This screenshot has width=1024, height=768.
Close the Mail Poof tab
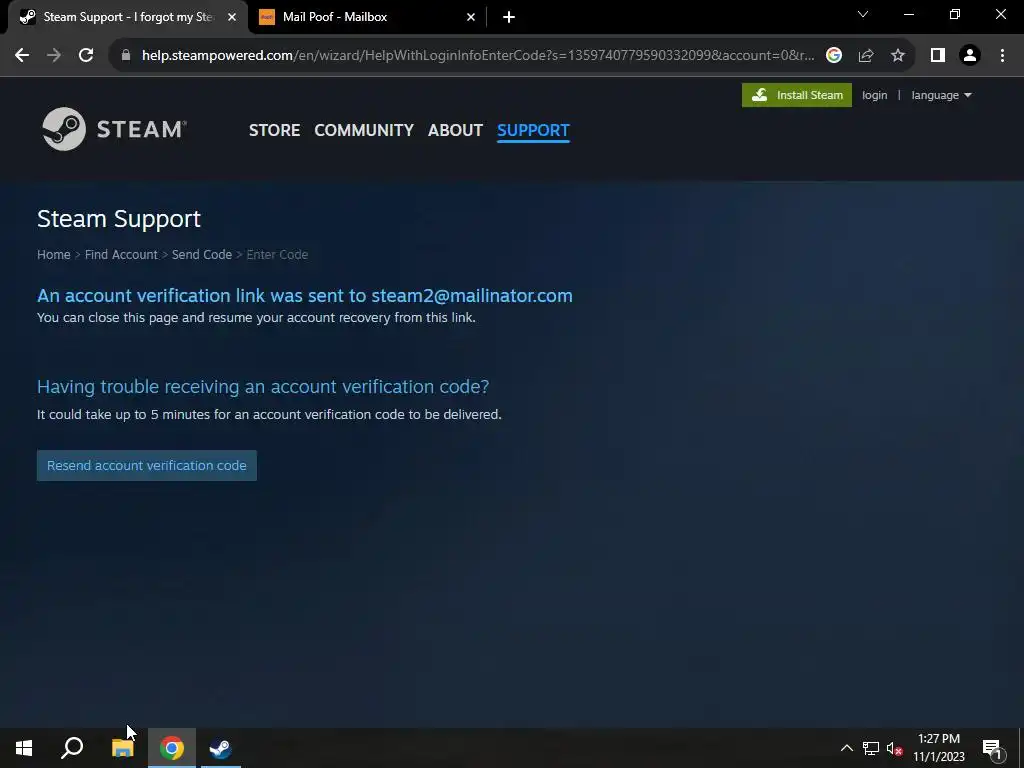(x=471, y=17)
